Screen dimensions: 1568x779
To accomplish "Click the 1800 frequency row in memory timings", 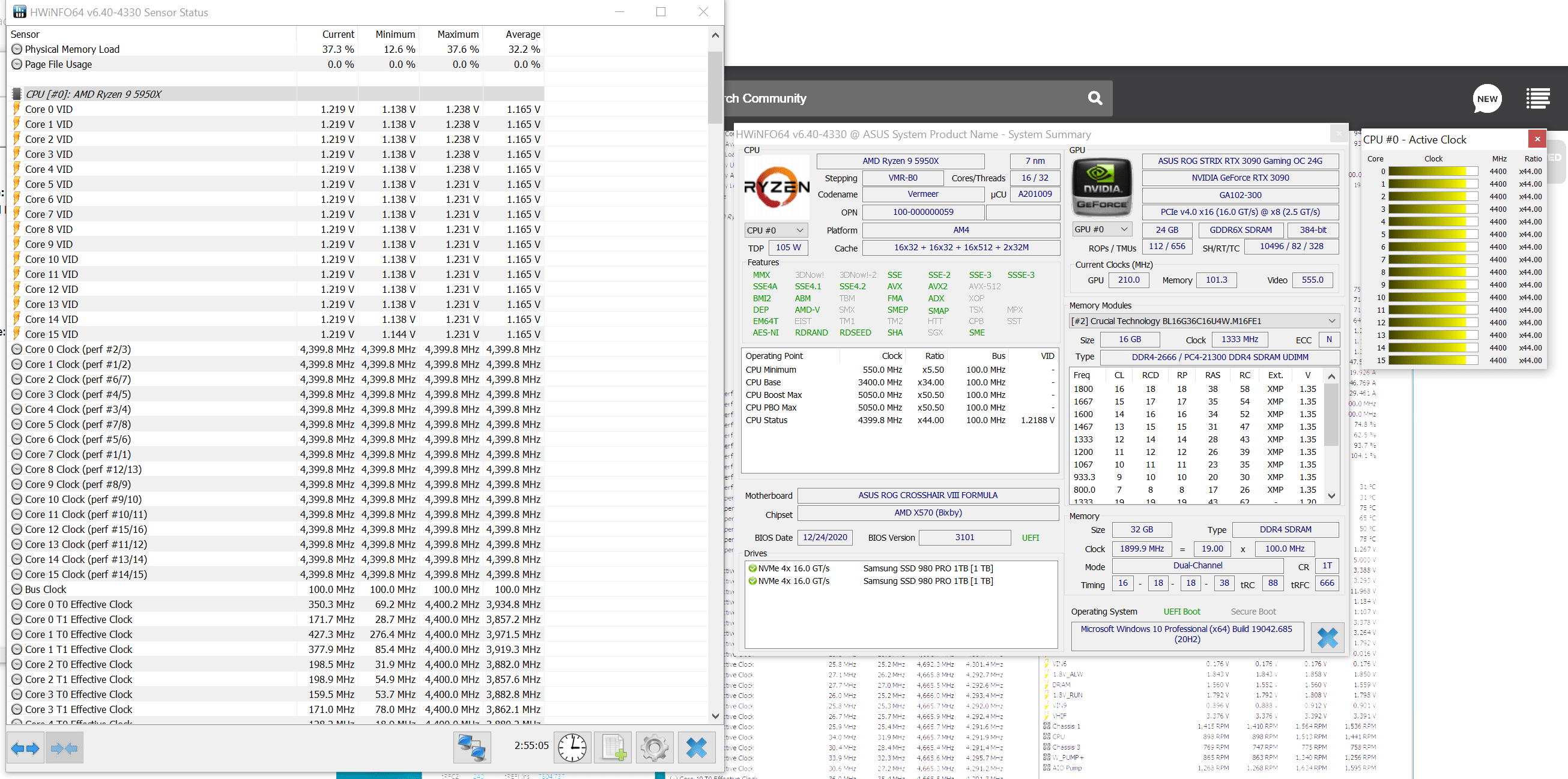I will click(1197, 389).
